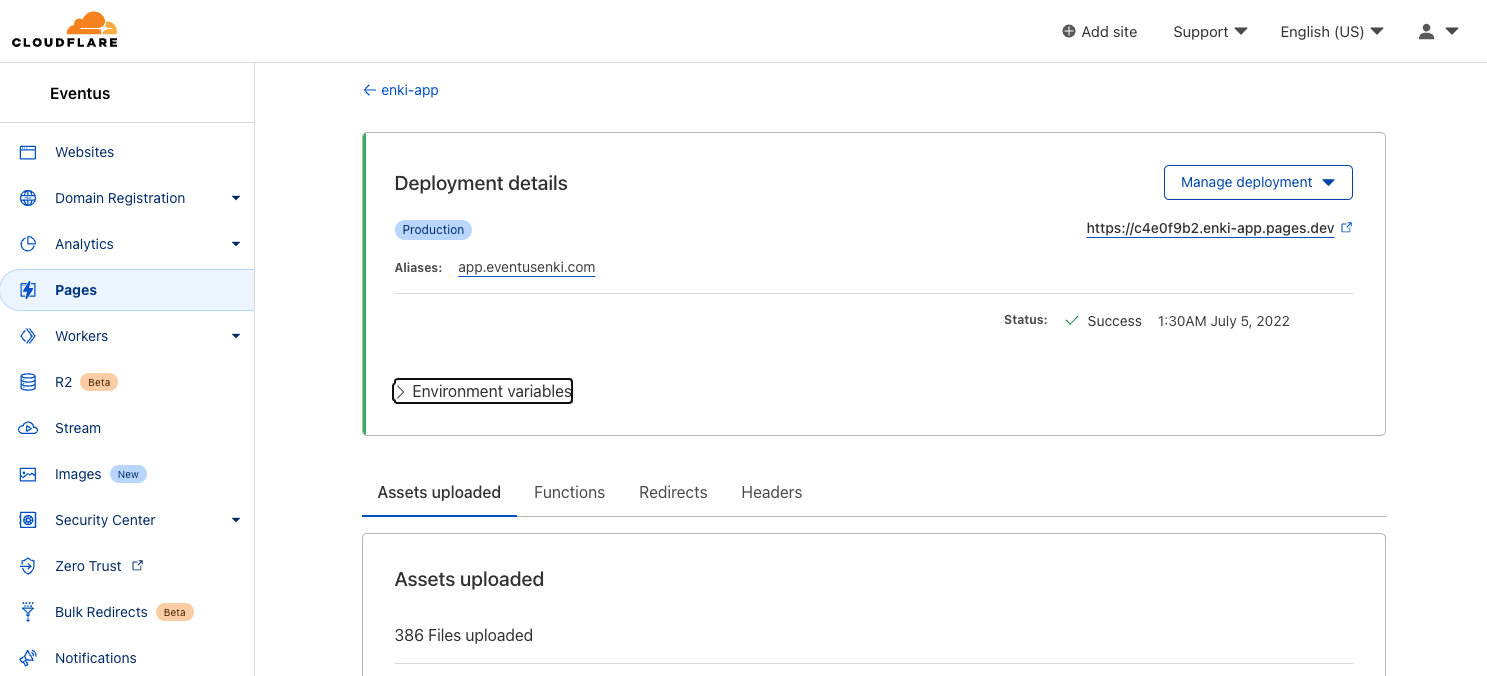Switch to the Headers tab
Viewport: 1487px width, 676px height.
[x=771, y=492]
